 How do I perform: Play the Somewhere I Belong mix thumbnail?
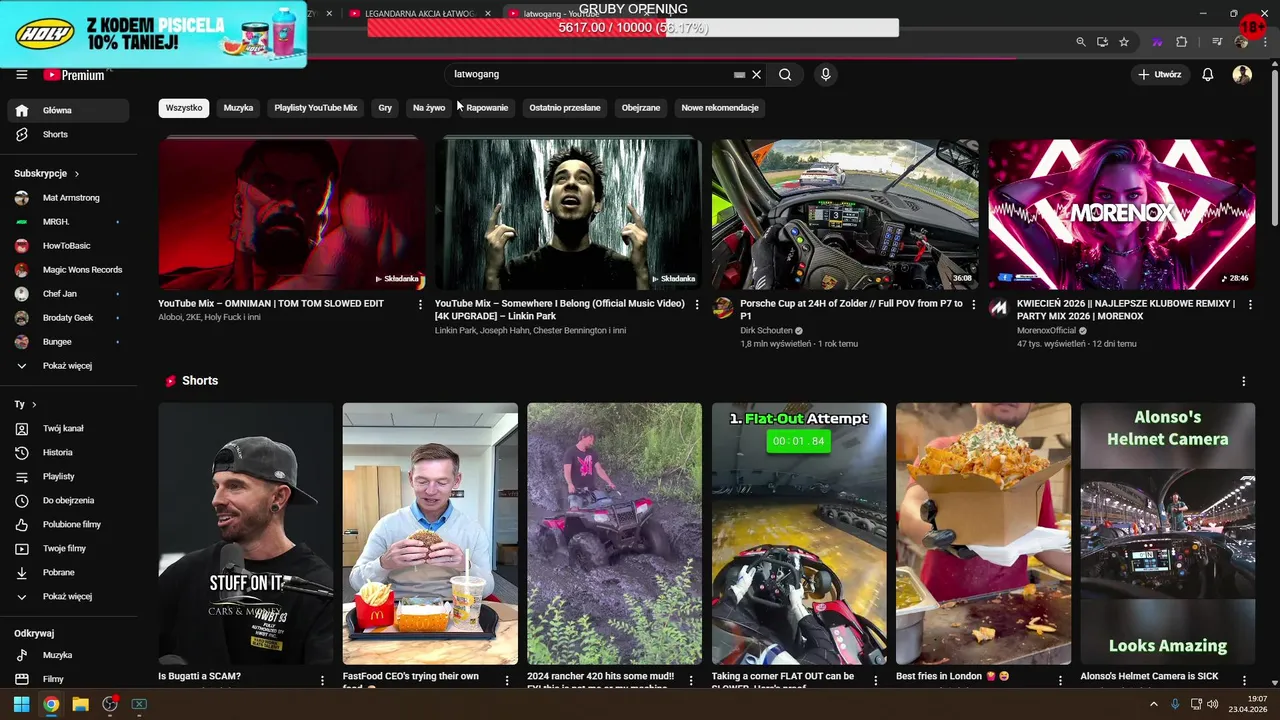pos(568,214)
